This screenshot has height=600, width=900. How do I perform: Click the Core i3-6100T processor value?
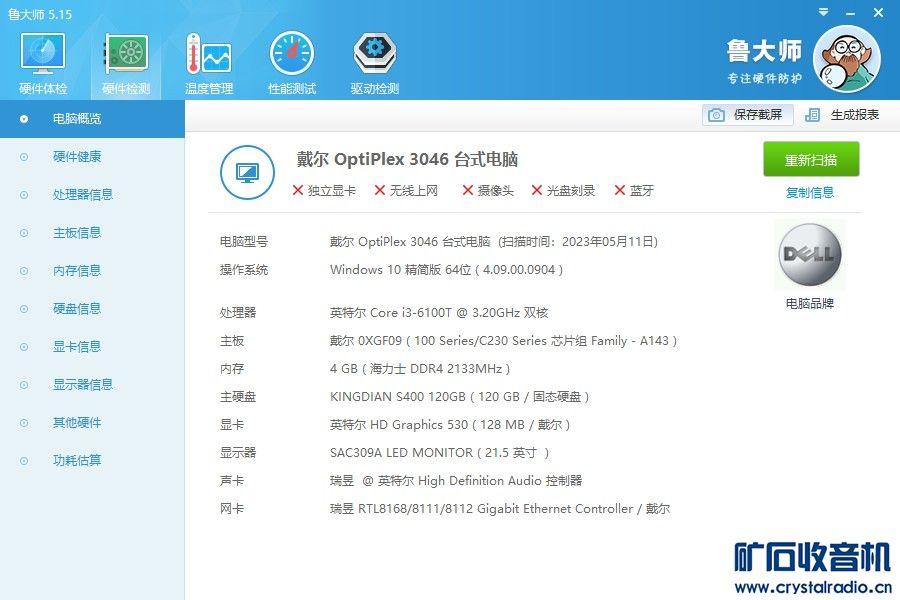439,313
